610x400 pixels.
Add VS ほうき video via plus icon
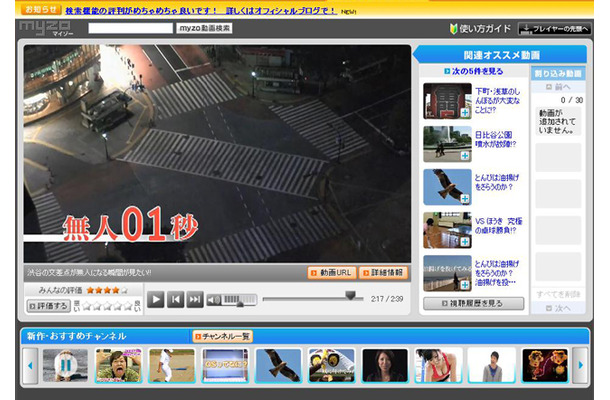[x=465, y=242]
